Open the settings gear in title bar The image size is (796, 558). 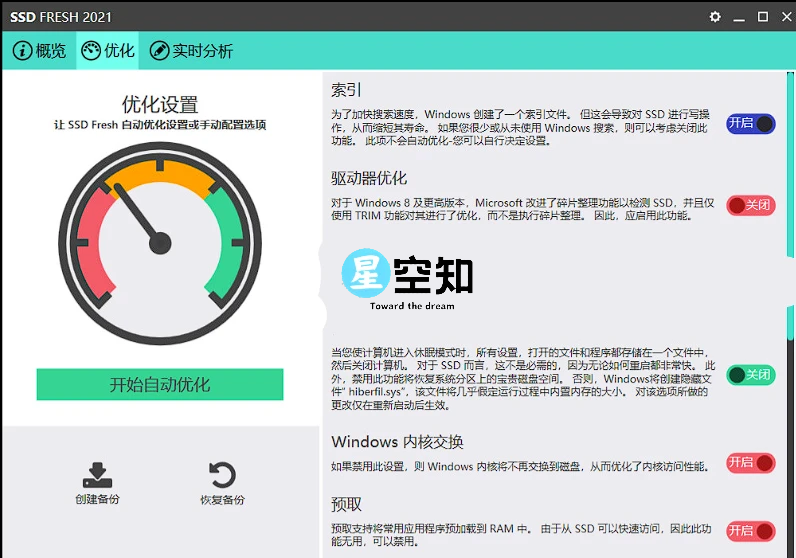pos(715,17)
